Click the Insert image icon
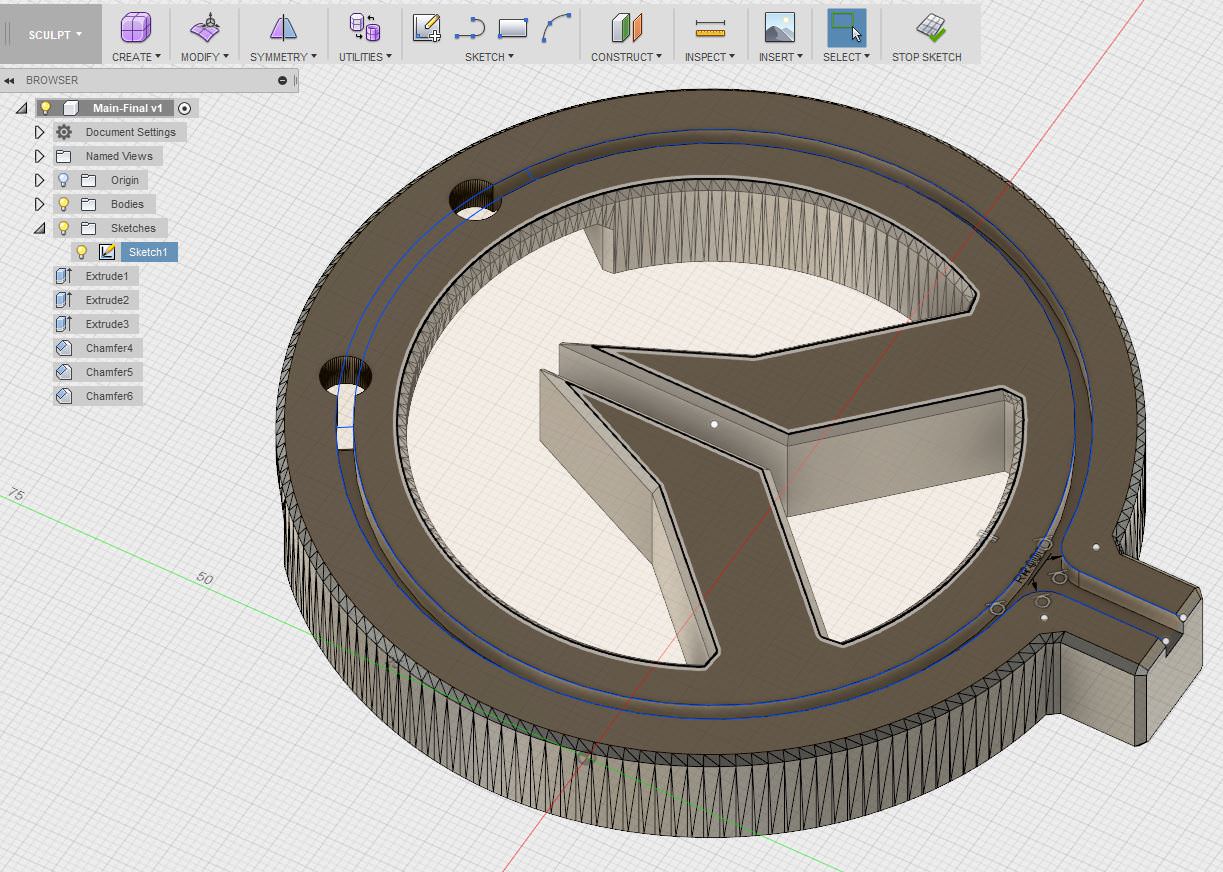The image size is (1223, 872). coord(779,28)
